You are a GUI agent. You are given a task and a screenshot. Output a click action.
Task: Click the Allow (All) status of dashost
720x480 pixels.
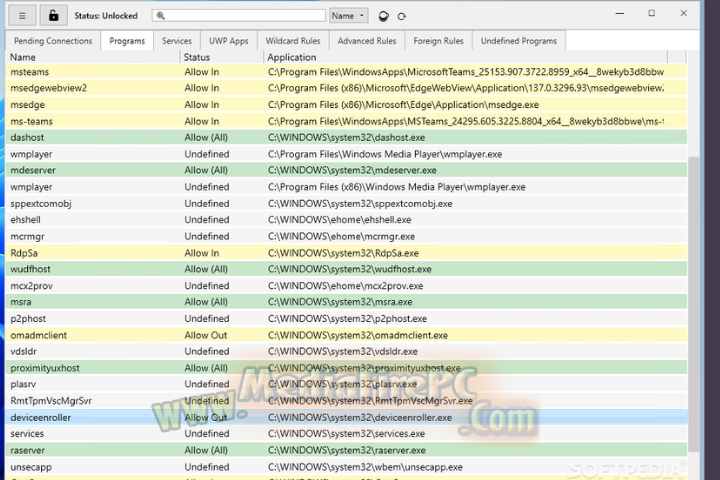(206, 137)
